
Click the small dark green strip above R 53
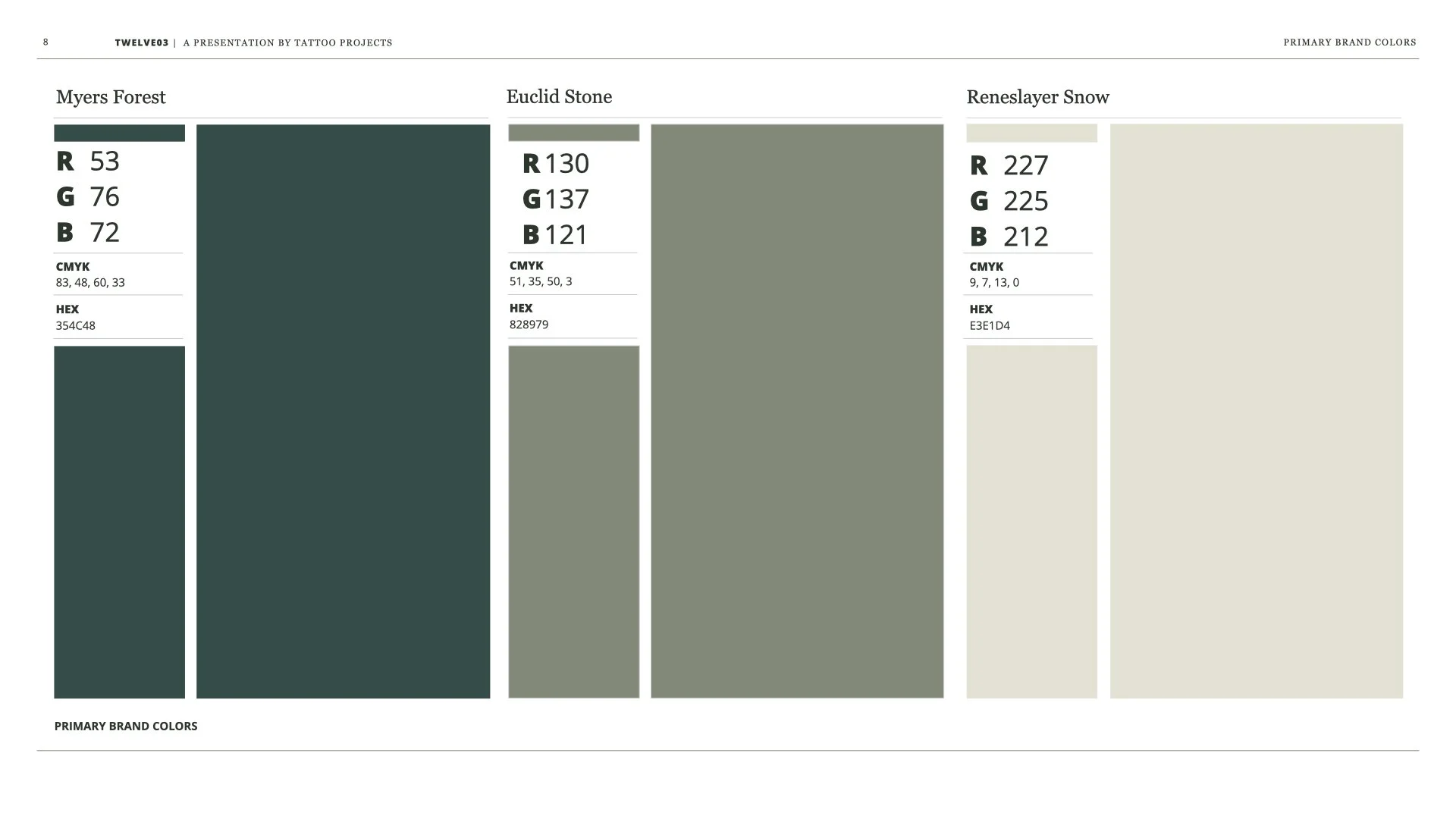click(x=119, y=133)
